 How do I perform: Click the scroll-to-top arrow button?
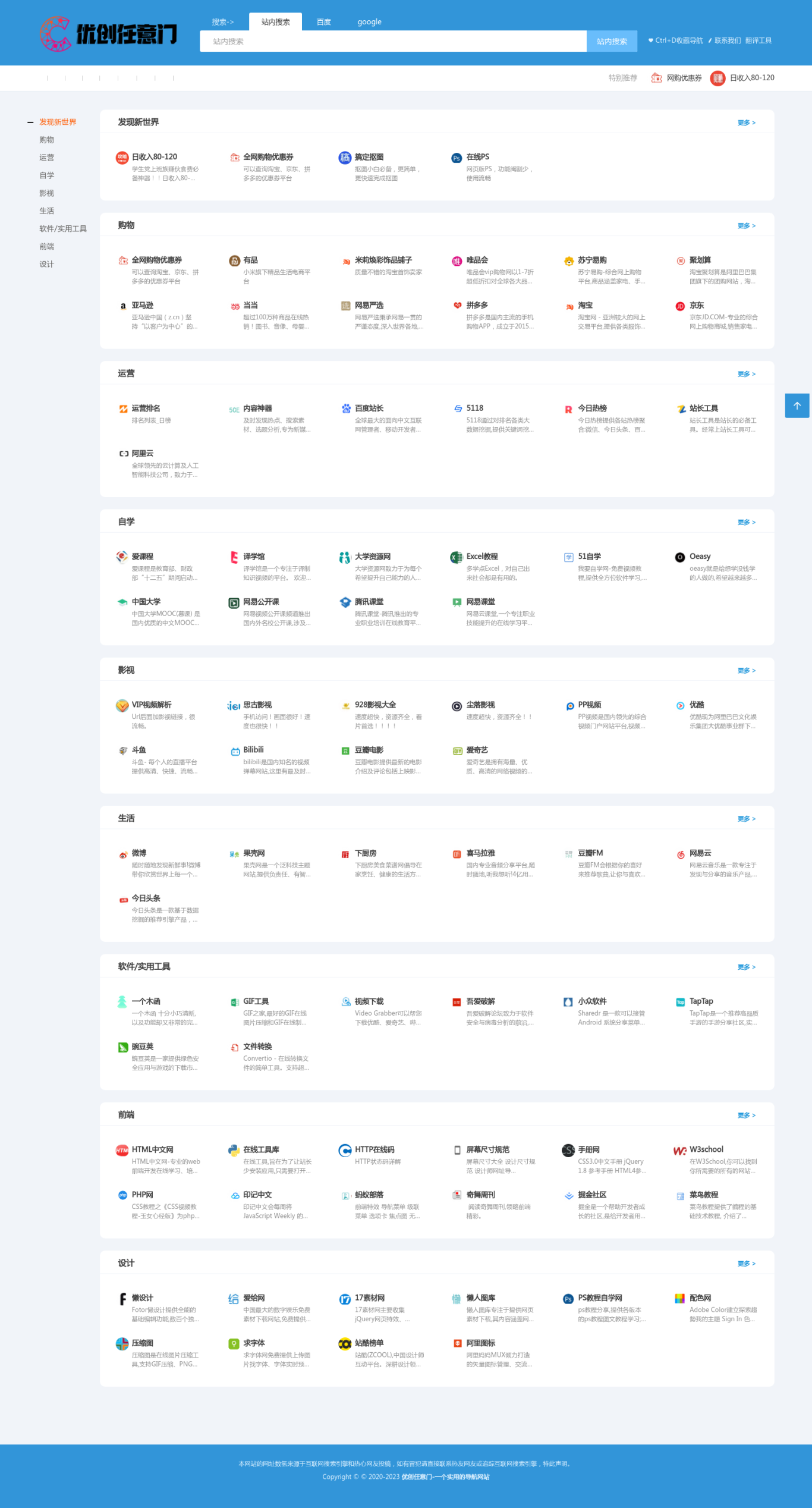797,406
